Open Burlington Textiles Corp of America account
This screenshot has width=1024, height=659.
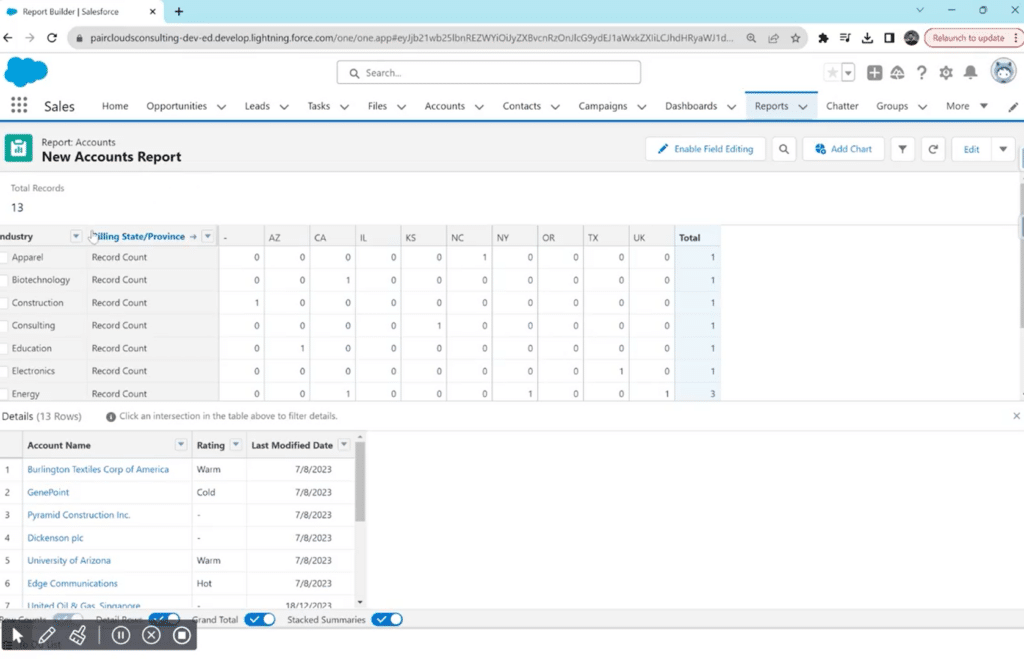click(x=98, y=469)
